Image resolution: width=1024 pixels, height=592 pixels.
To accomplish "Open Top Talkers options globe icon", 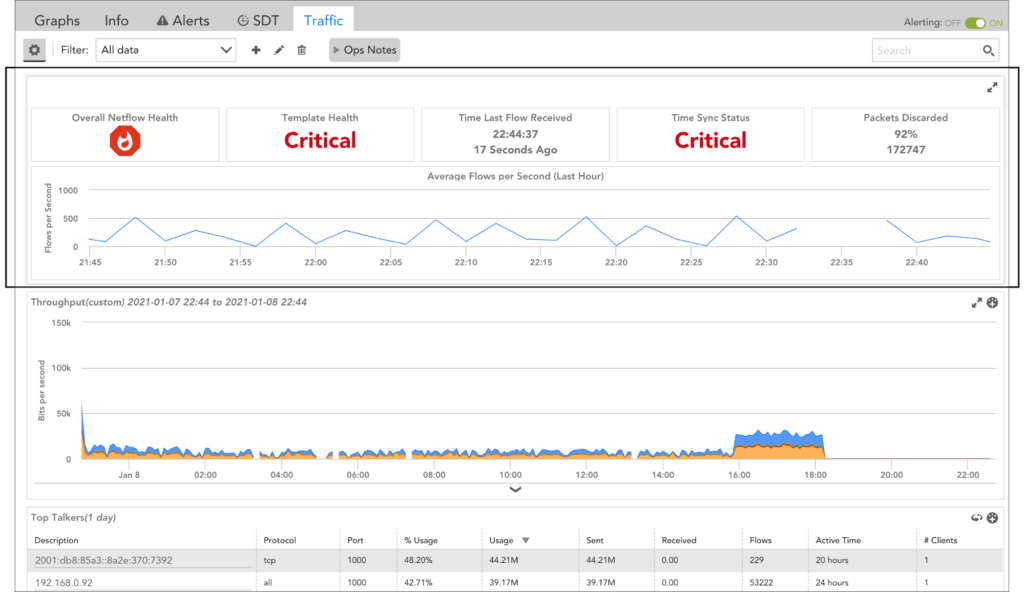I will click(993, 518).
